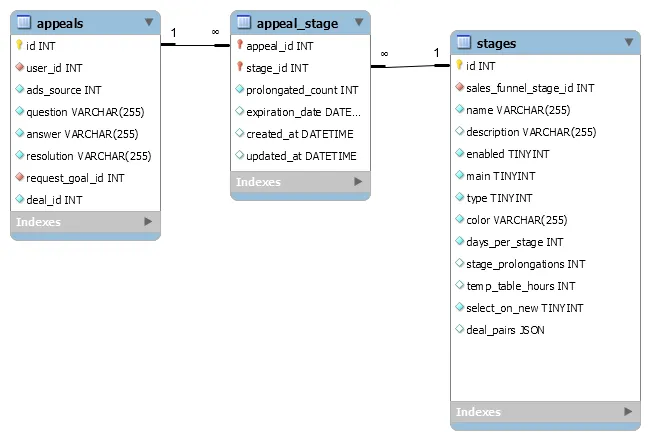The image size is (650, 440).
Task: Select the select_on_new TINYINT column text
Action: point(525,308)
